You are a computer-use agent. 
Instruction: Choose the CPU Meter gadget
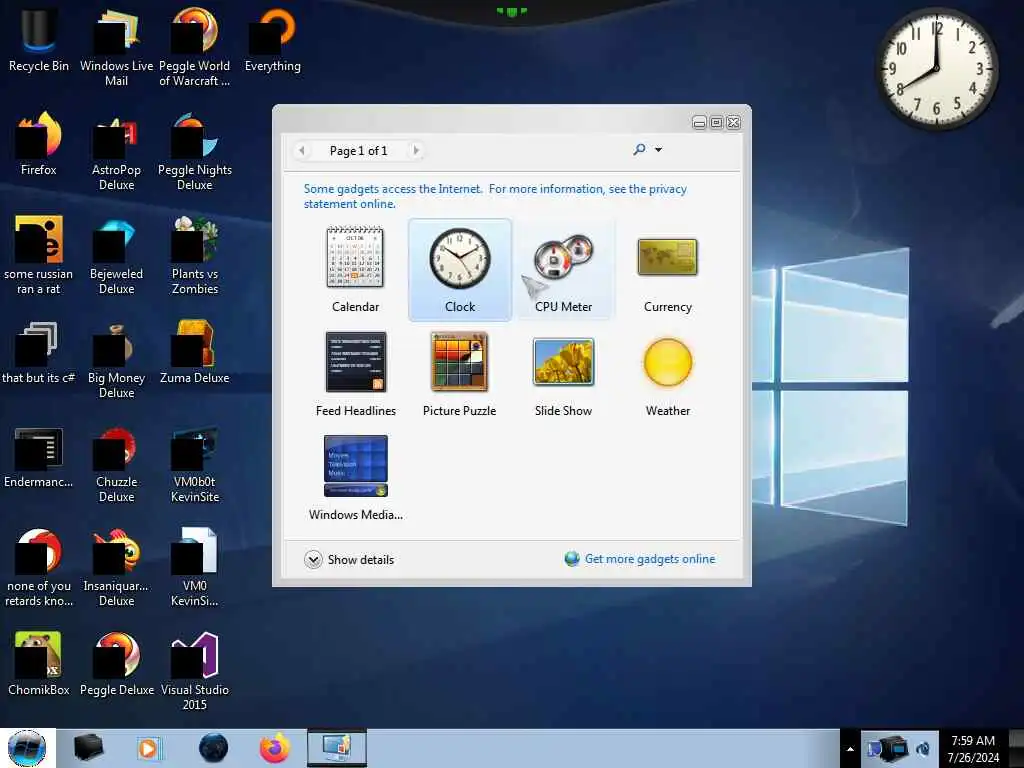click(563, 270)
